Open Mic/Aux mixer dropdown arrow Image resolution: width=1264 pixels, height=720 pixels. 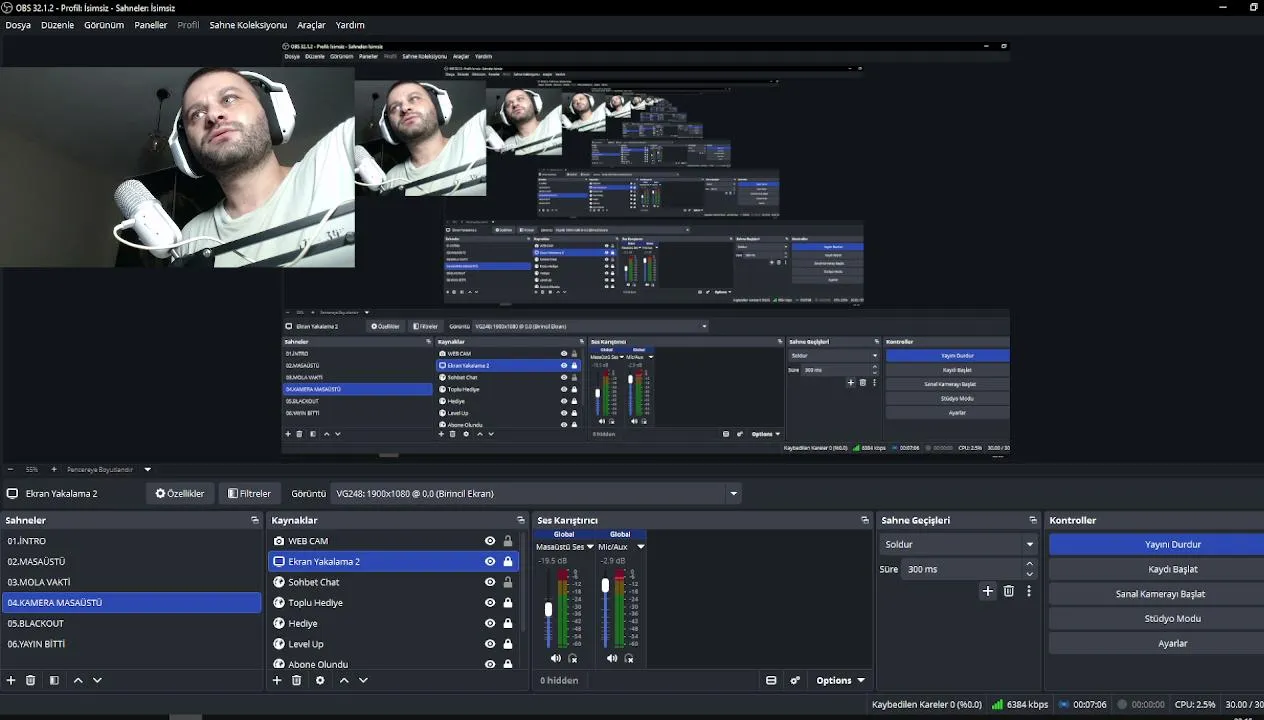(641, 547)
